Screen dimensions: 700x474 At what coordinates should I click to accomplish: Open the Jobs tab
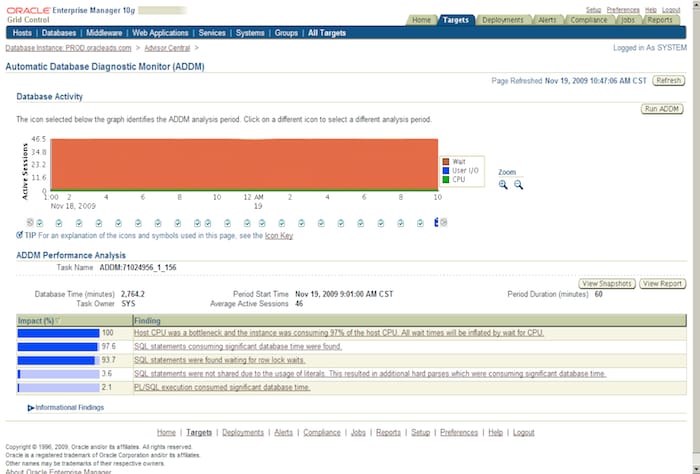pyautogui.click(x=628, y=20)
